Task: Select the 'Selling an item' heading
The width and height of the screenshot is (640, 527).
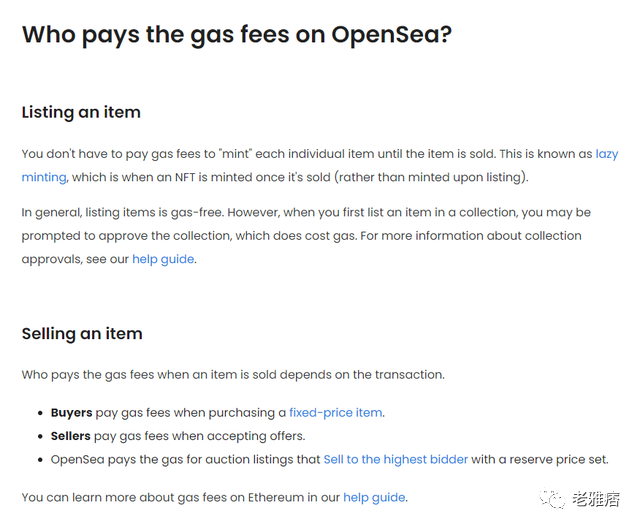Action: coord(82,334)
